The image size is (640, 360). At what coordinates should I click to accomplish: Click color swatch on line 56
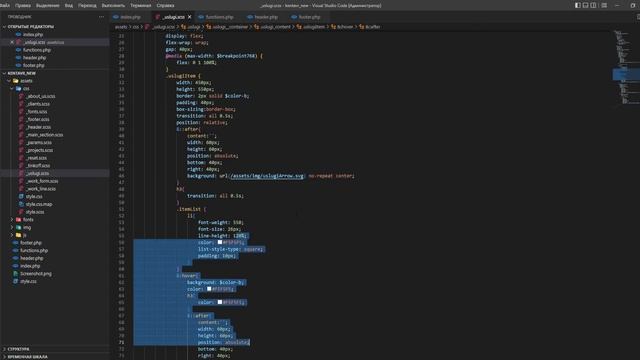(x=220, y=242)
